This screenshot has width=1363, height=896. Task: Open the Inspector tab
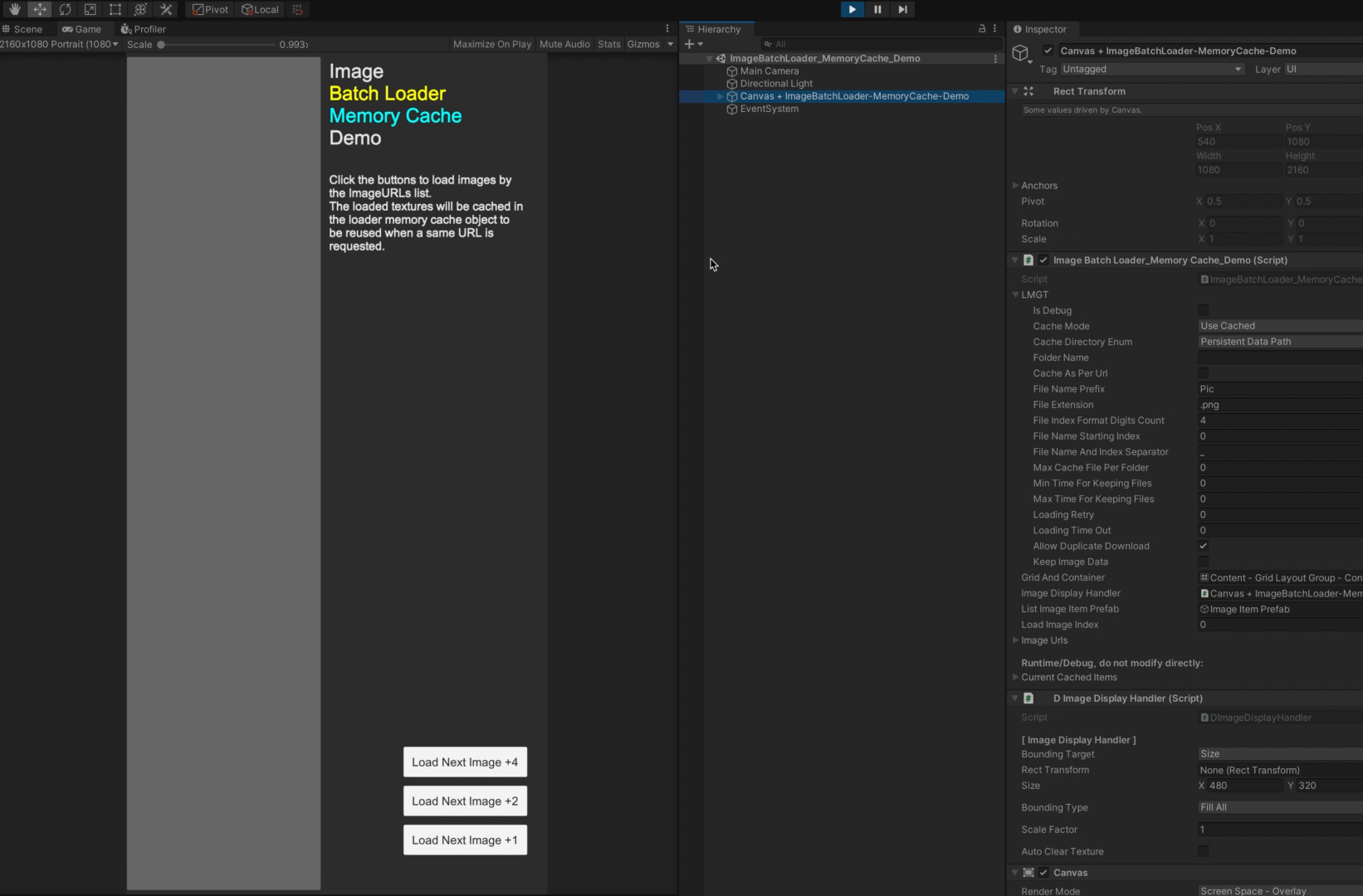(x=1039, y=29)
